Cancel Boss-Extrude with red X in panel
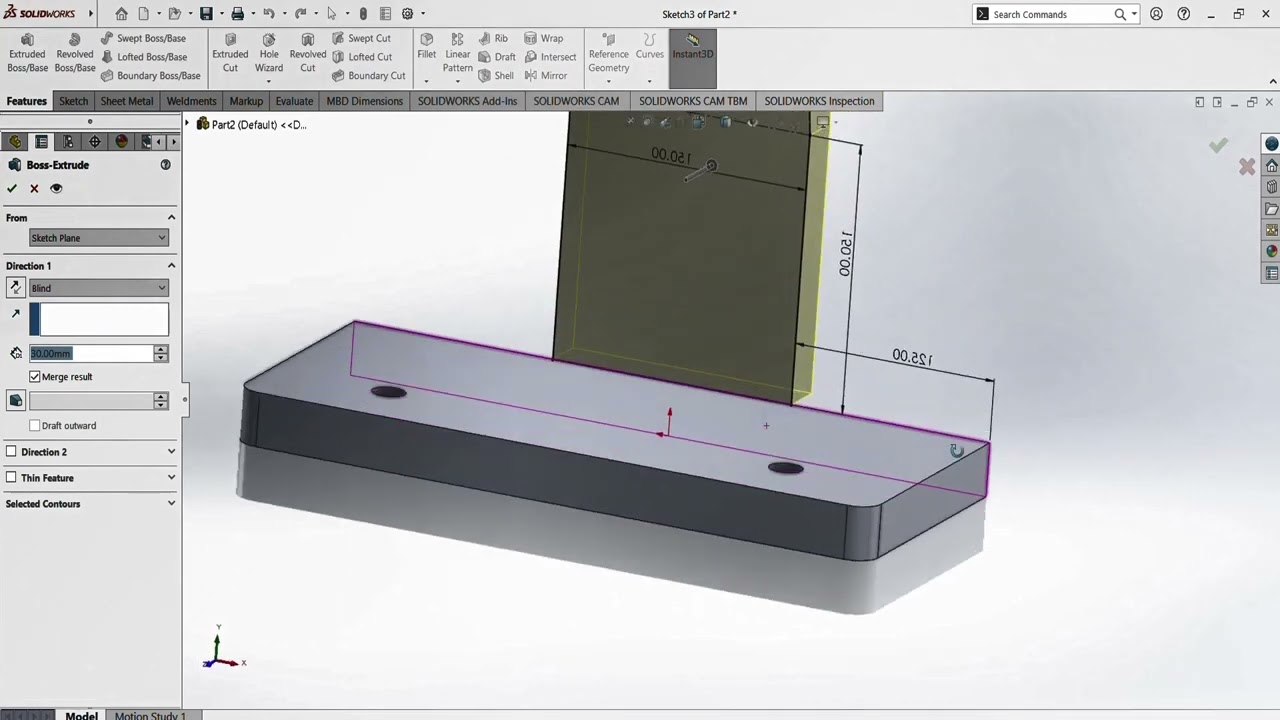The image size is (1280, 720). (x=34, y=188)
